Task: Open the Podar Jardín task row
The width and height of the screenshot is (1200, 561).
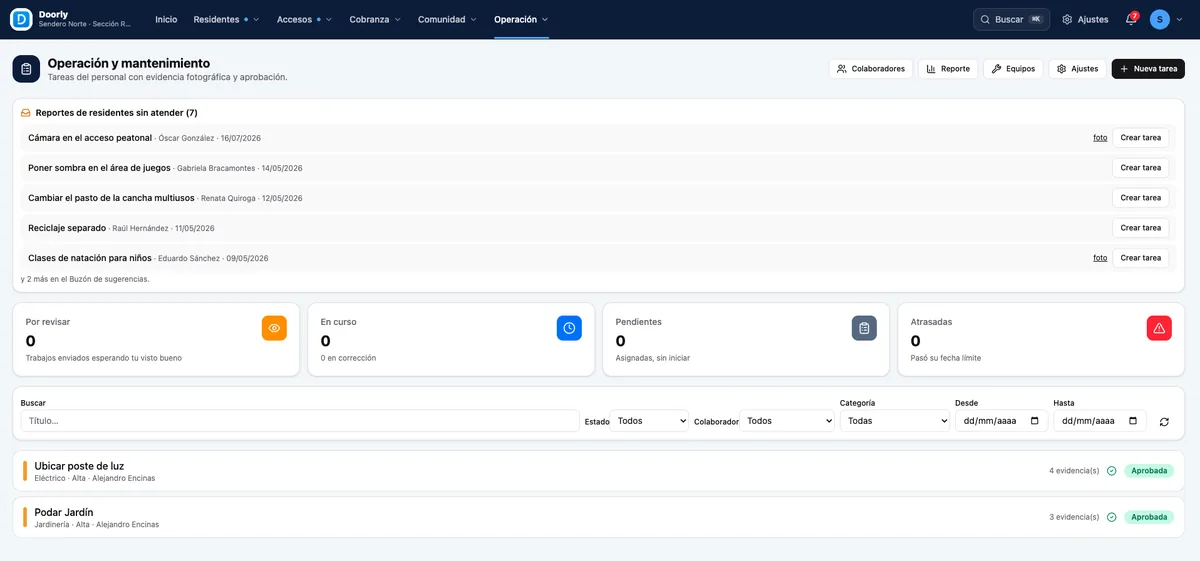Action: click(x=600, y=517)
